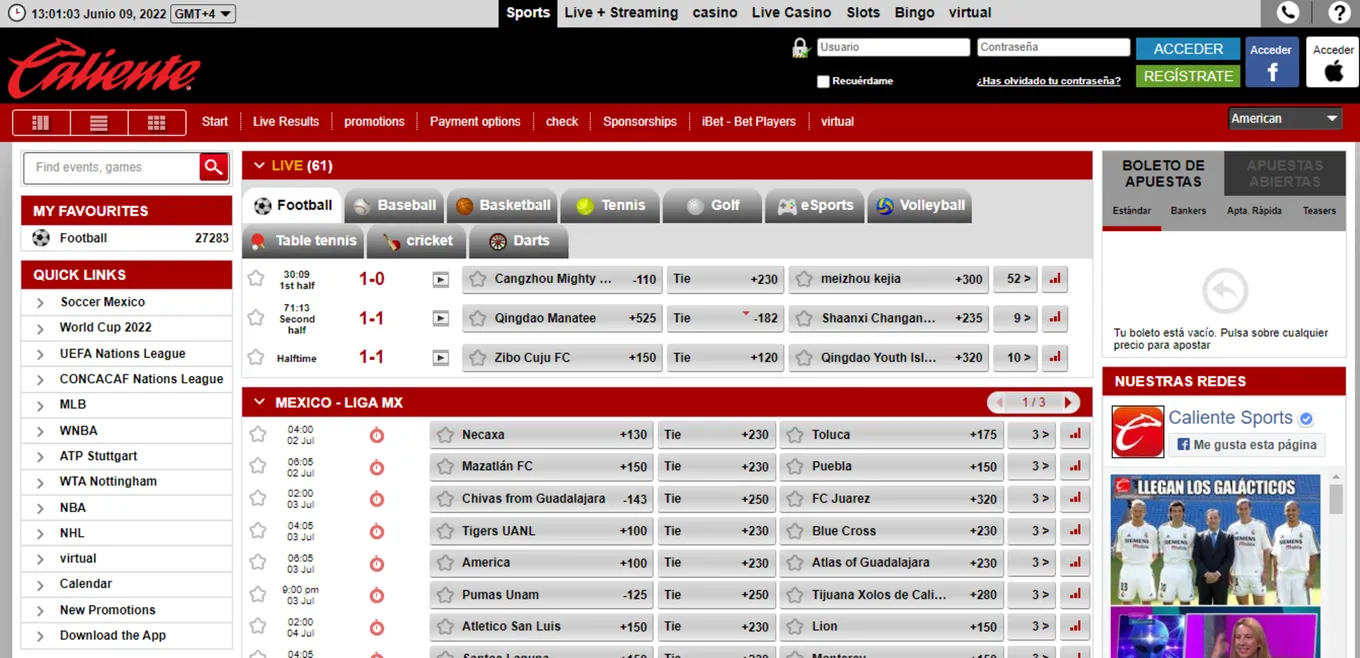Expand World Cup 2022 quick link
The image size is (1360, 658).
(40, 328)
